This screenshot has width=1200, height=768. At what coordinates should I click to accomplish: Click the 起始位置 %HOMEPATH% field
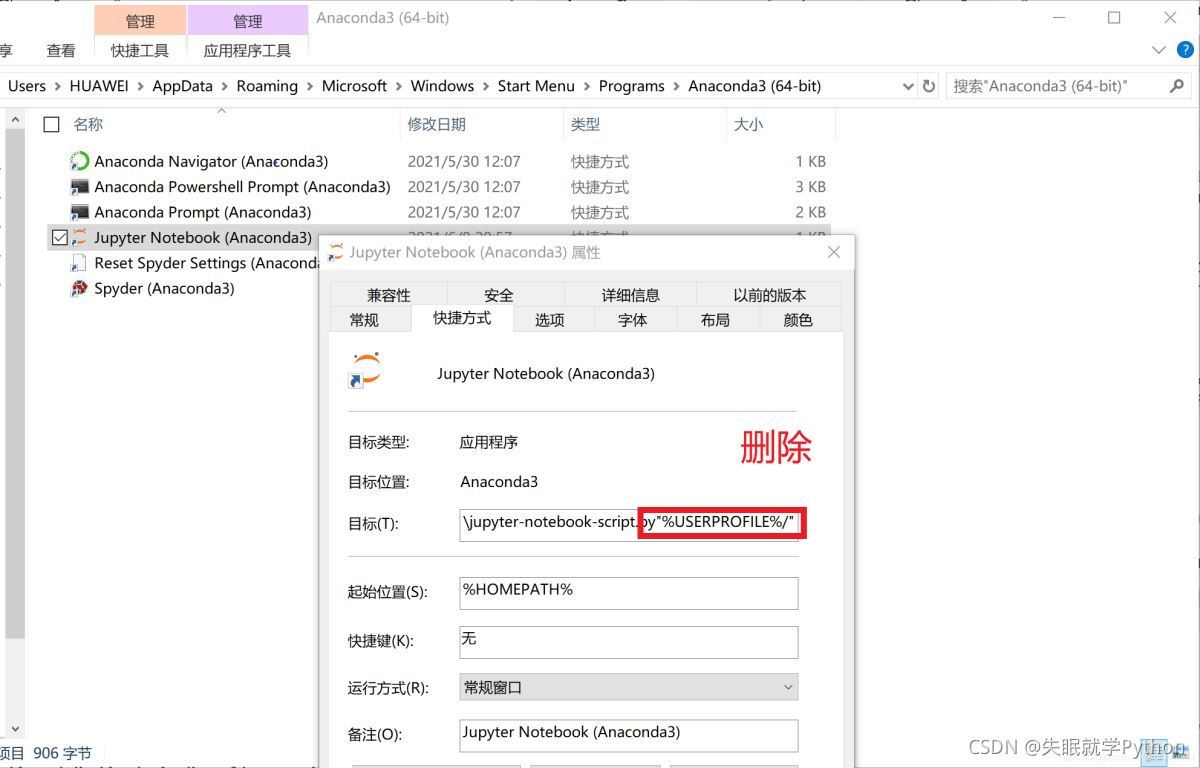pos(629,593)
